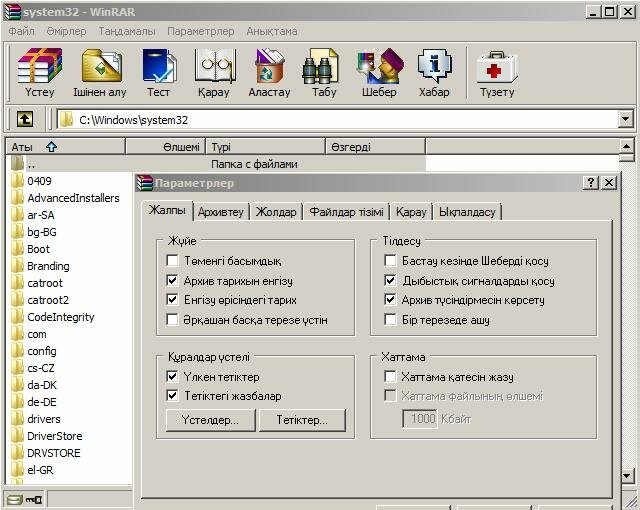Enable Бастау кезінде Шеберді қосу checkbox
This screenshot has width=640, height=510.
tap(390, 260)
